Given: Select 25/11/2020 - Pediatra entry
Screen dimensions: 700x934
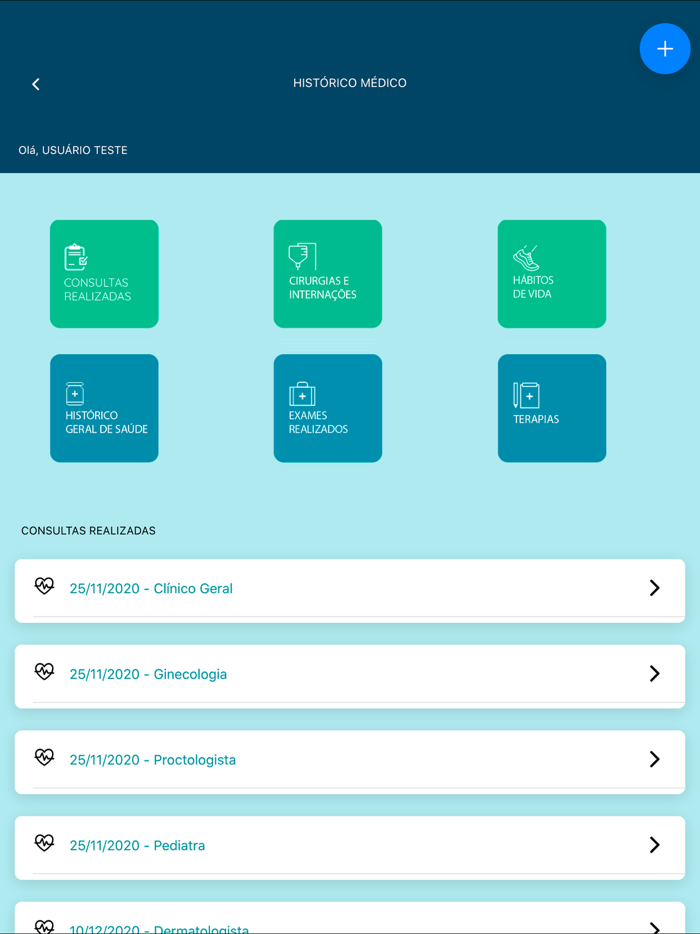Looking at the screenshot, I should pyautogui.click(x=350, y=848).
